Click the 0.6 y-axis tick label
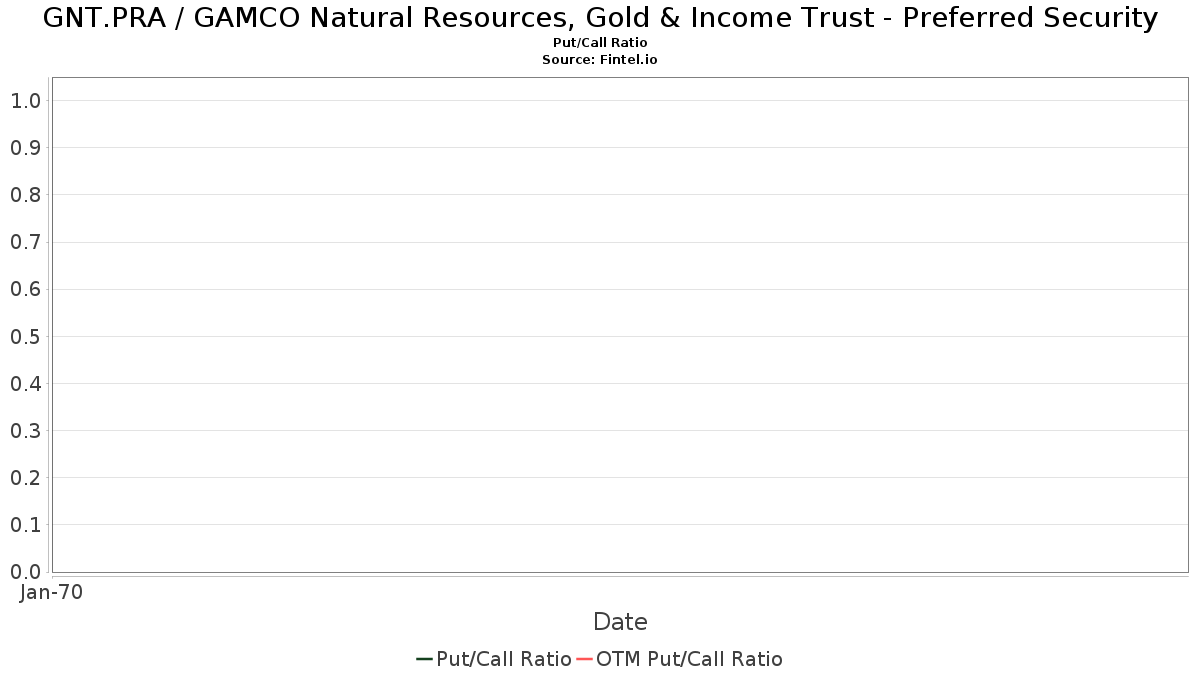The height and width of the screenshot is (675, 1200). click(x=25, y=290)
